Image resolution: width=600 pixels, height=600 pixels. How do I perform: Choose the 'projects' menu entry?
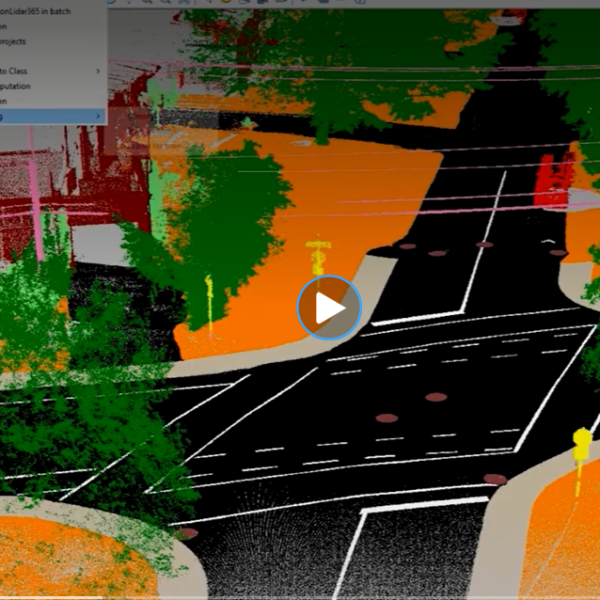click(x=15, y=41)
